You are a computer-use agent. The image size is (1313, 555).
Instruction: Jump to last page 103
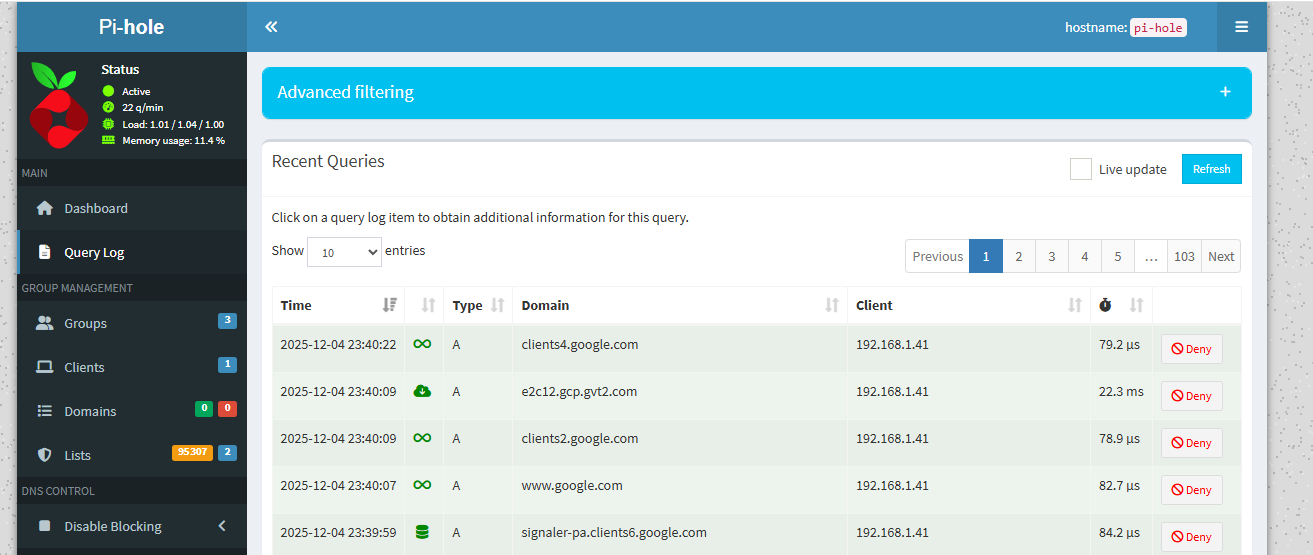pos(1184,256)
